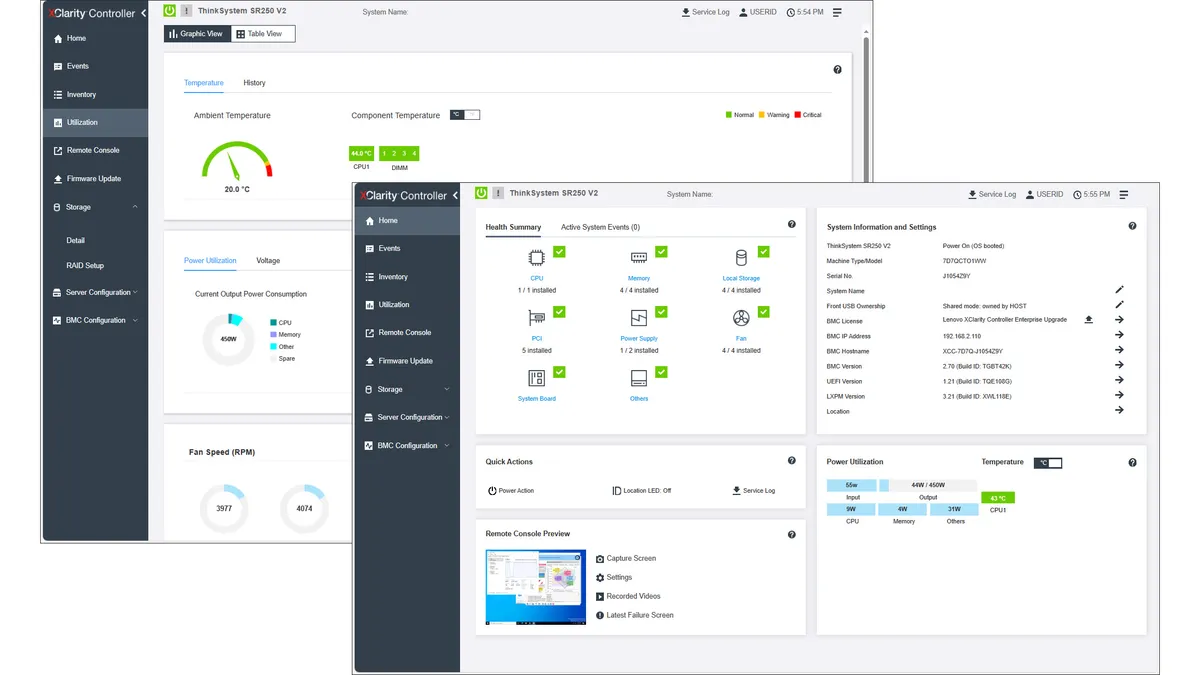Click the Memory module icon in Health Summary
This screenshot has width=1200, height=675.
point(639,257)
